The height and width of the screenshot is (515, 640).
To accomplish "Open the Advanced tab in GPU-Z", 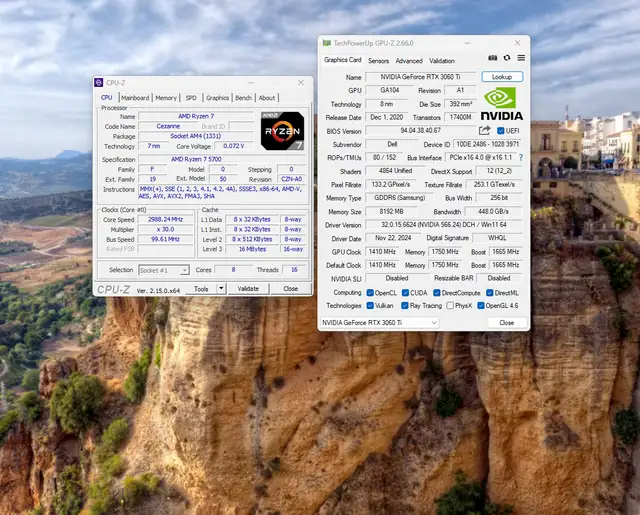I will point(409,61).
